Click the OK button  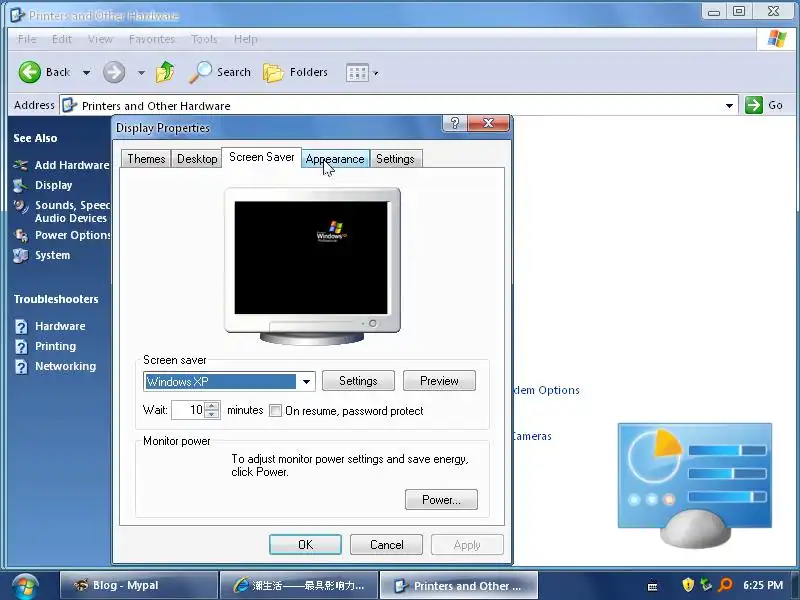coord(306,545)
